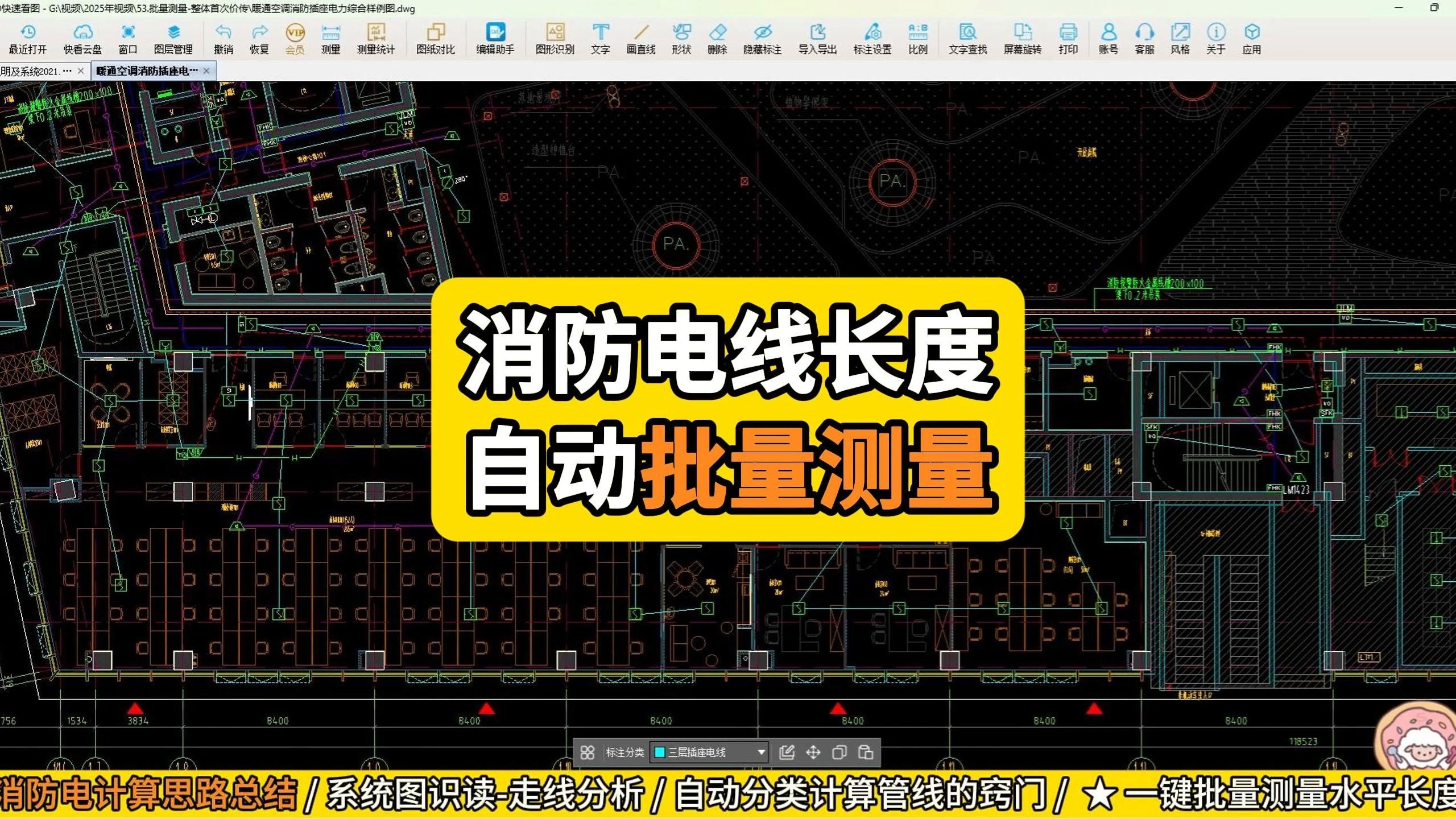Select the 文字 text annotation tool
Viewport: 1456px width, 819px height.
pyautogui.click(x=601, y=39)
